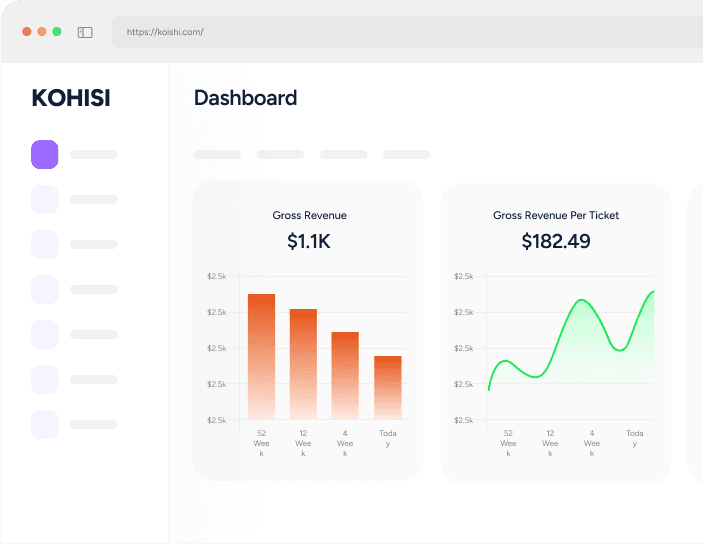Click the Today bar in Gross Revenue chart
The height and width of the screenshot is (544, 703).
tap(388, 387)
